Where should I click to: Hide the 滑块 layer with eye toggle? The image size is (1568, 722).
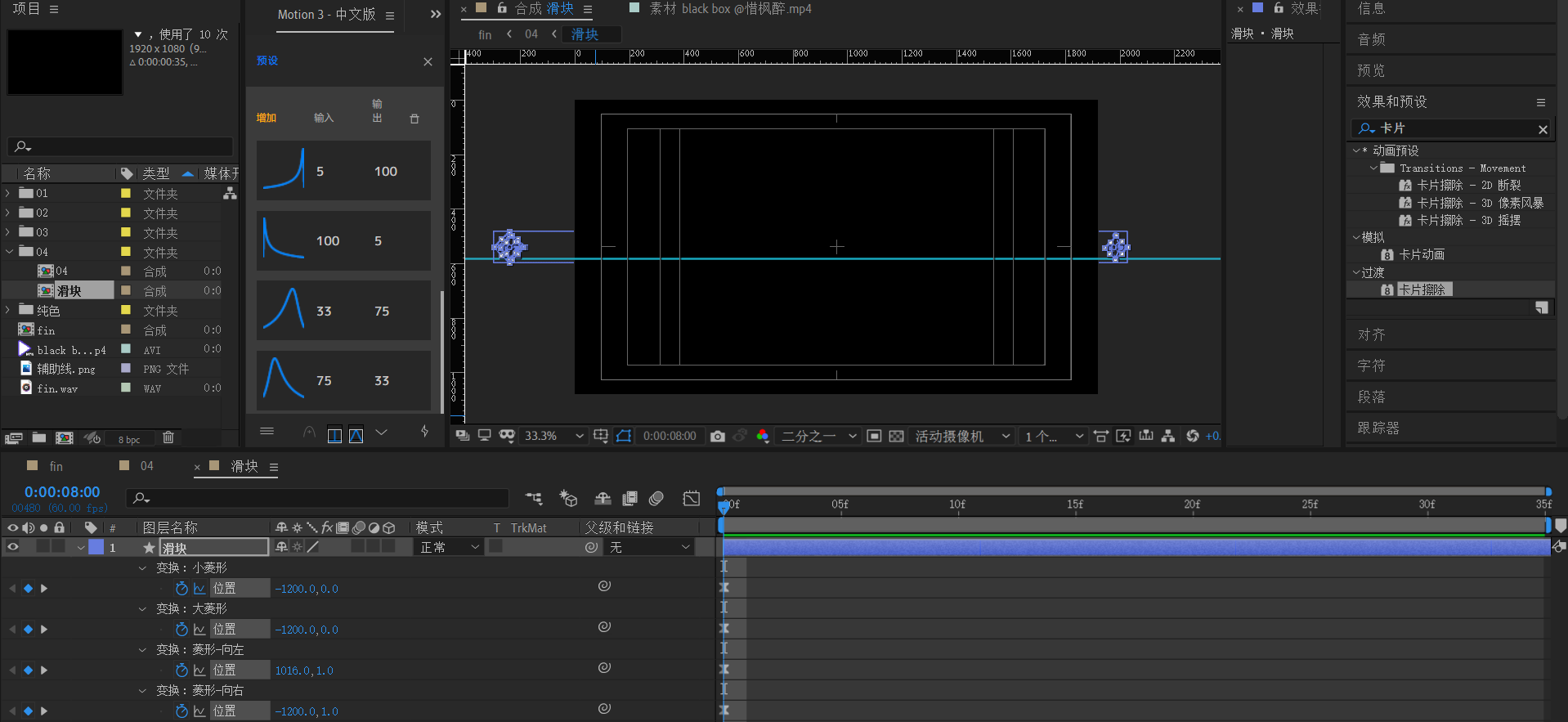[x=12, y=547]
